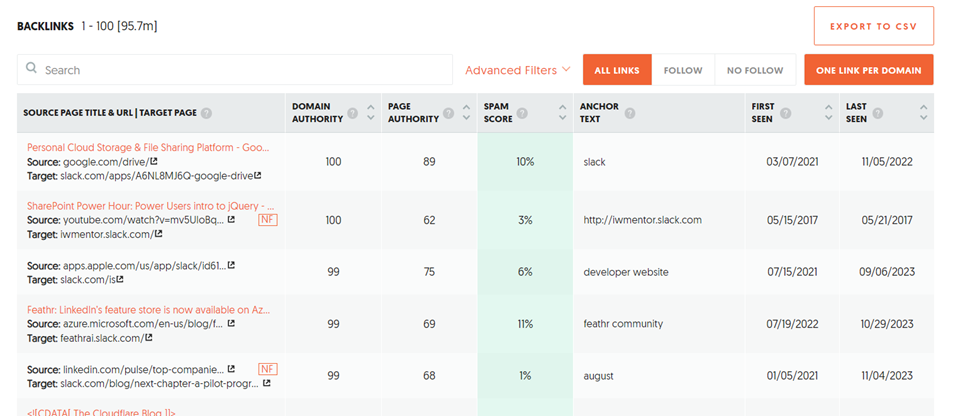Click the Domain Authority help icon

point(352,113)
